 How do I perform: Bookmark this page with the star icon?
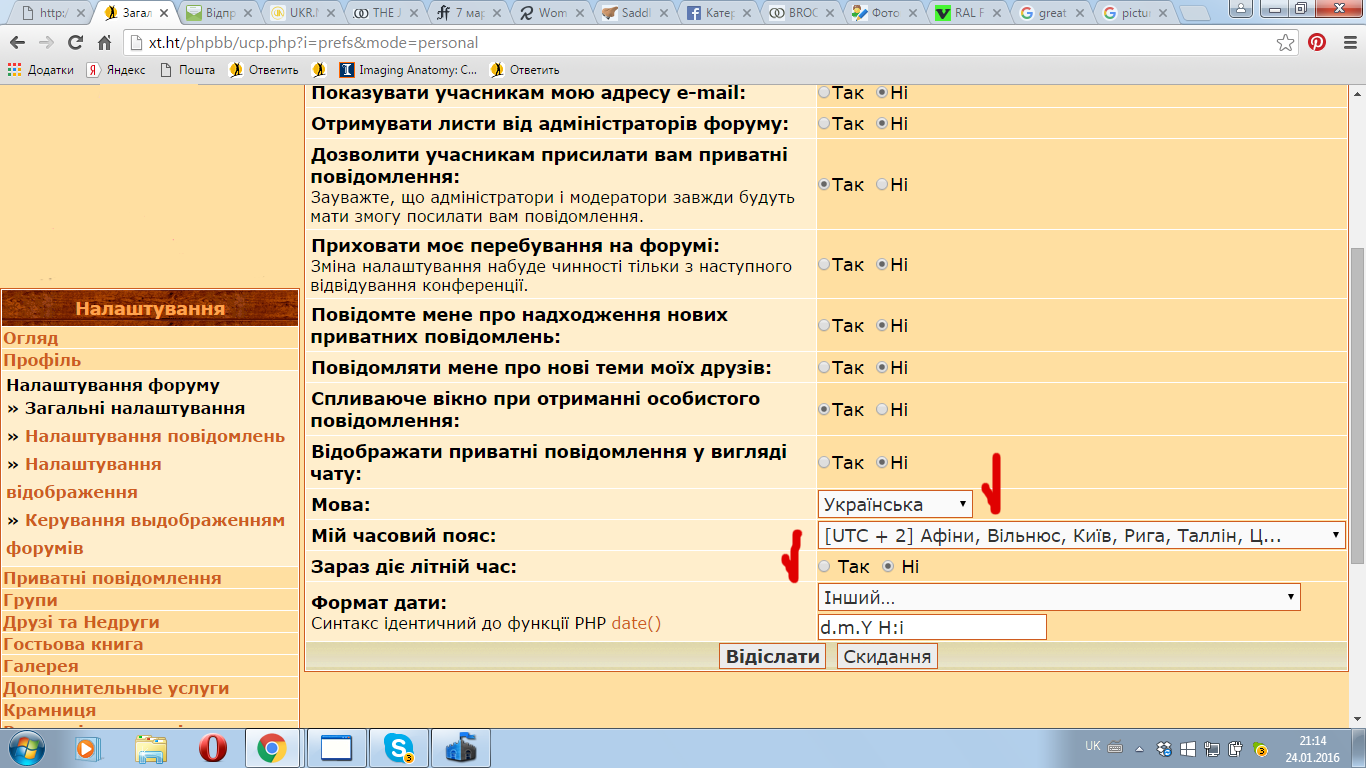click(x=1286, y=43)
